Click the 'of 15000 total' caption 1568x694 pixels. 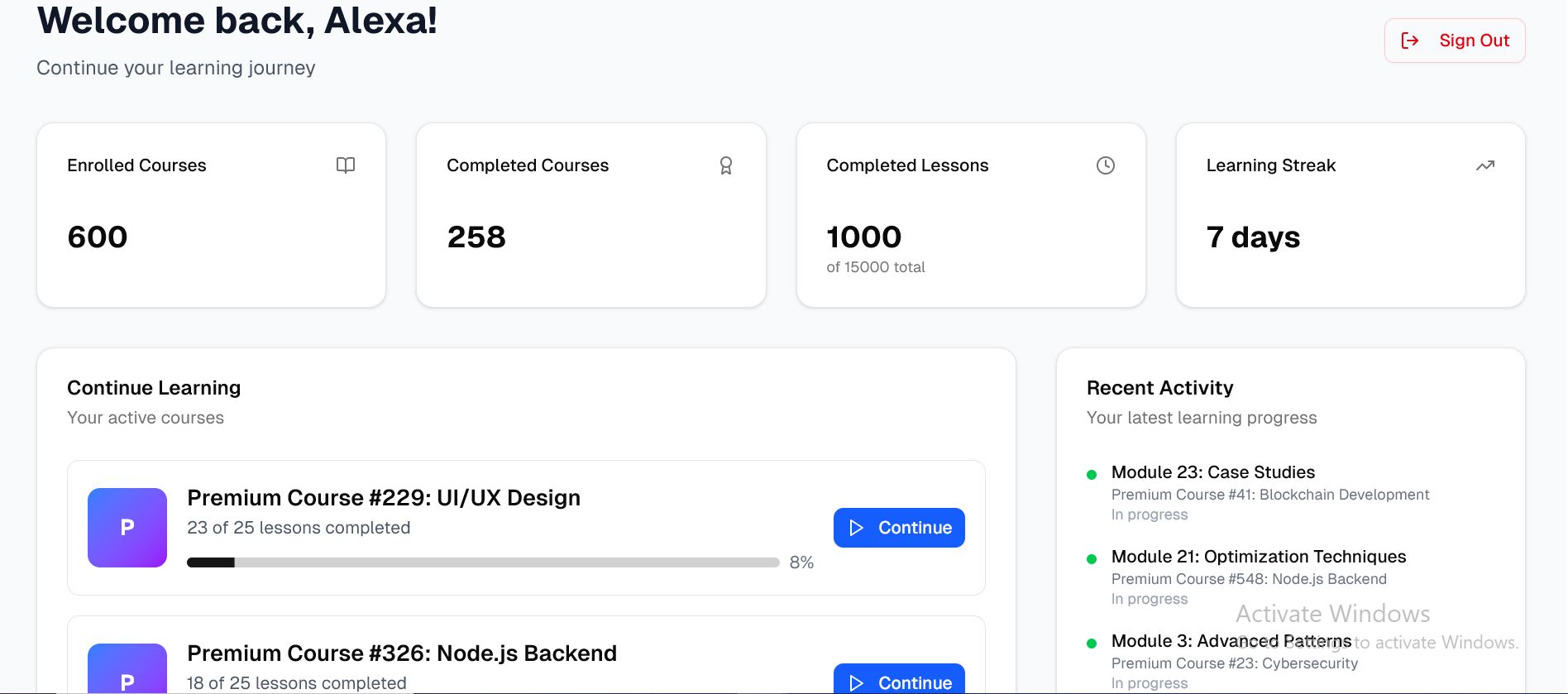click(876, 267)
